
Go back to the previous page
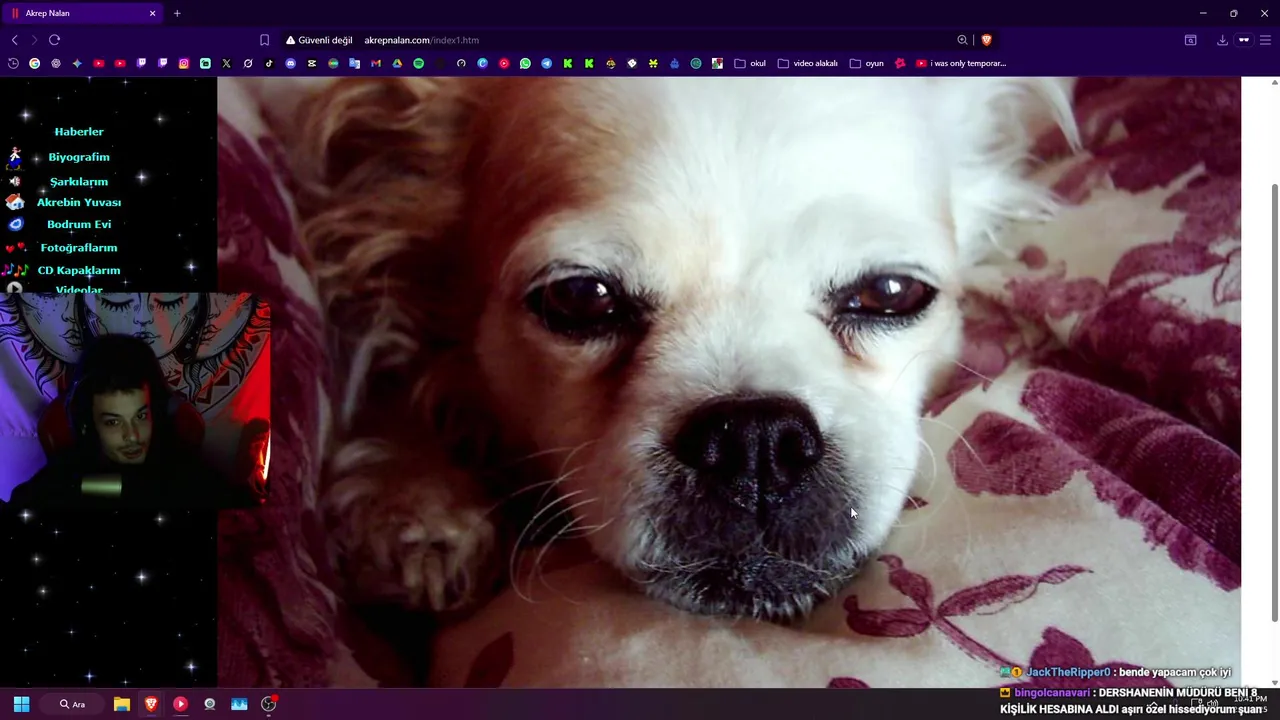point(14,40)
